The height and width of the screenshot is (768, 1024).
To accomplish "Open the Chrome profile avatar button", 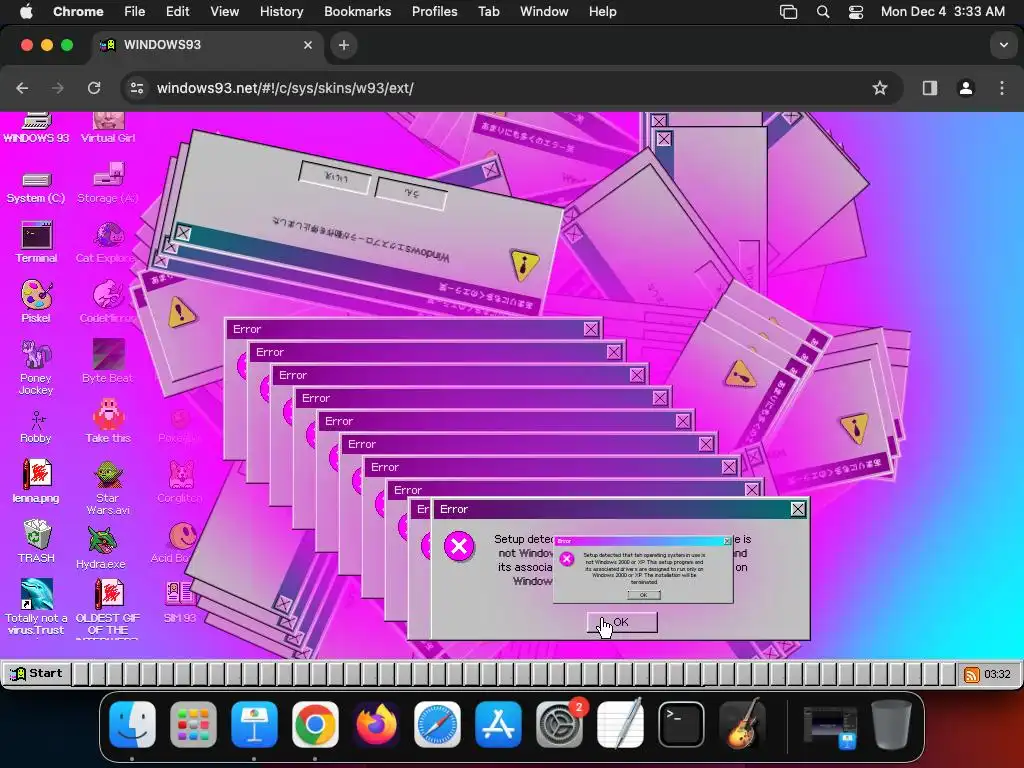I will pyautogui.click(x=966, y=88).
